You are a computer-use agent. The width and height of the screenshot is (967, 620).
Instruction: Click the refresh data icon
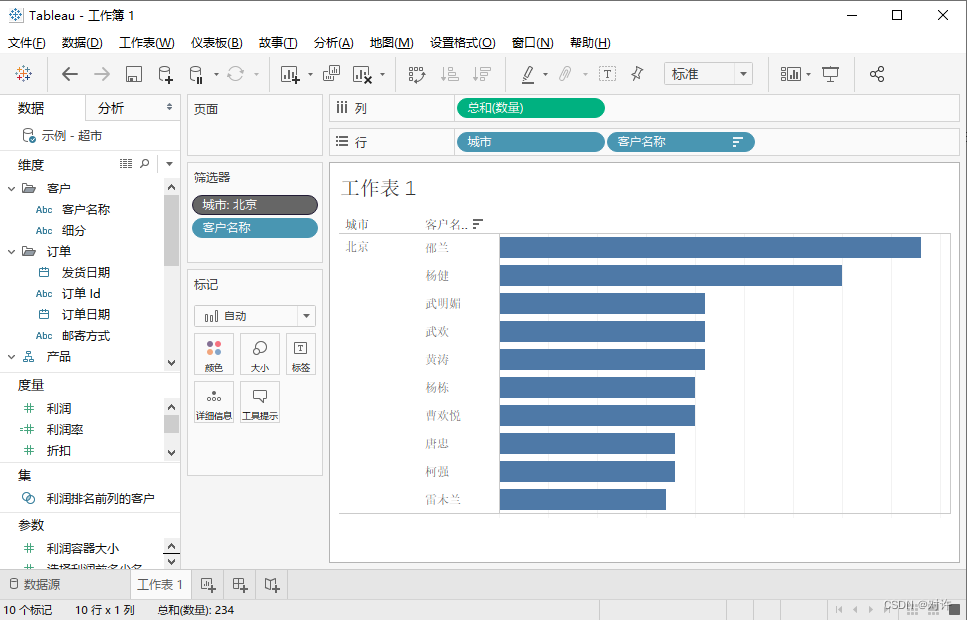coord(236,74)
